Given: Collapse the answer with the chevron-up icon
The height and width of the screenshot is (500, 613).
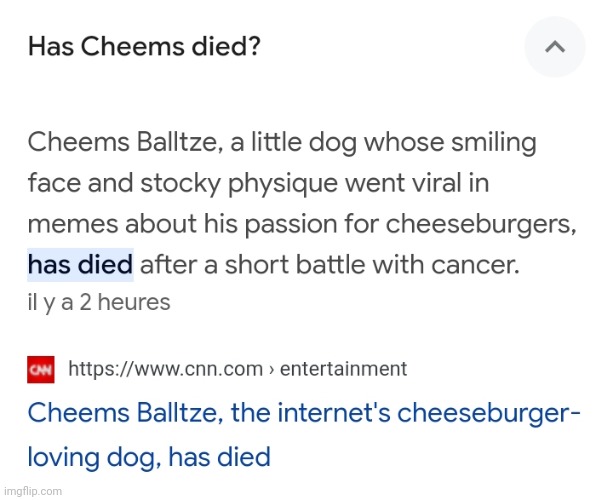Looking at the screenshot, I should click(x=556, y=46).
